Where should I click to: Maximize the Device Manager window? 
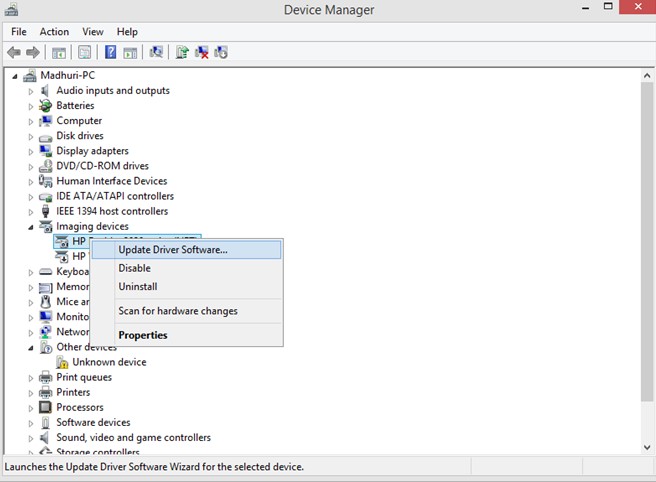(x=608, y=7)
